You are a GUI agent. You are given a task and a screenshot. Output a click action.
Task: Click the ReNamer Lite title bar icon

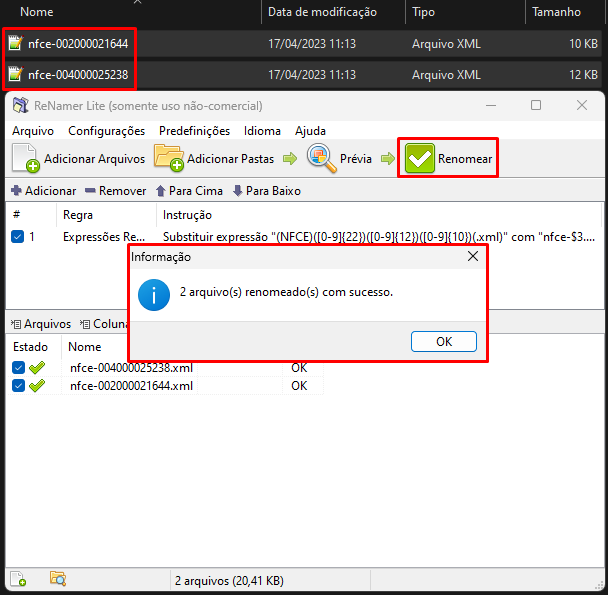20,105
